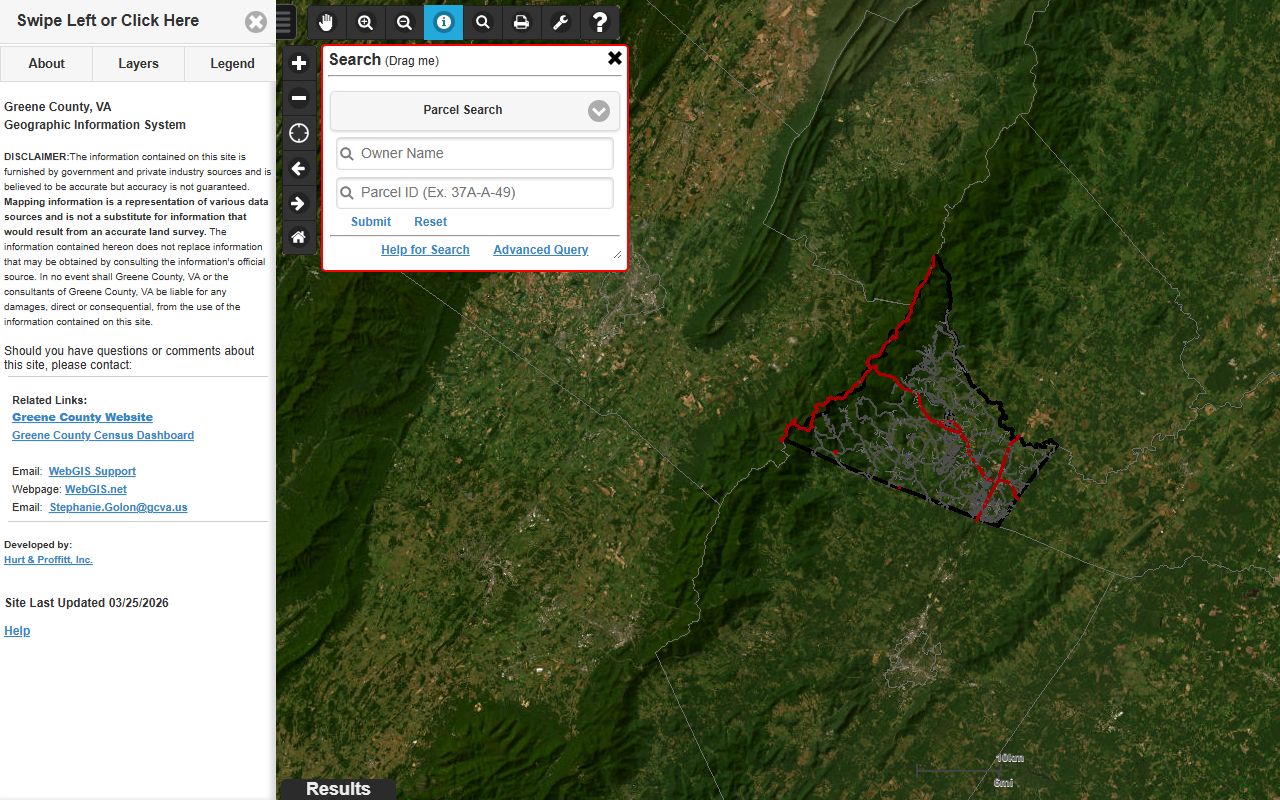Open the Help for Search link

tap(425, 250)
